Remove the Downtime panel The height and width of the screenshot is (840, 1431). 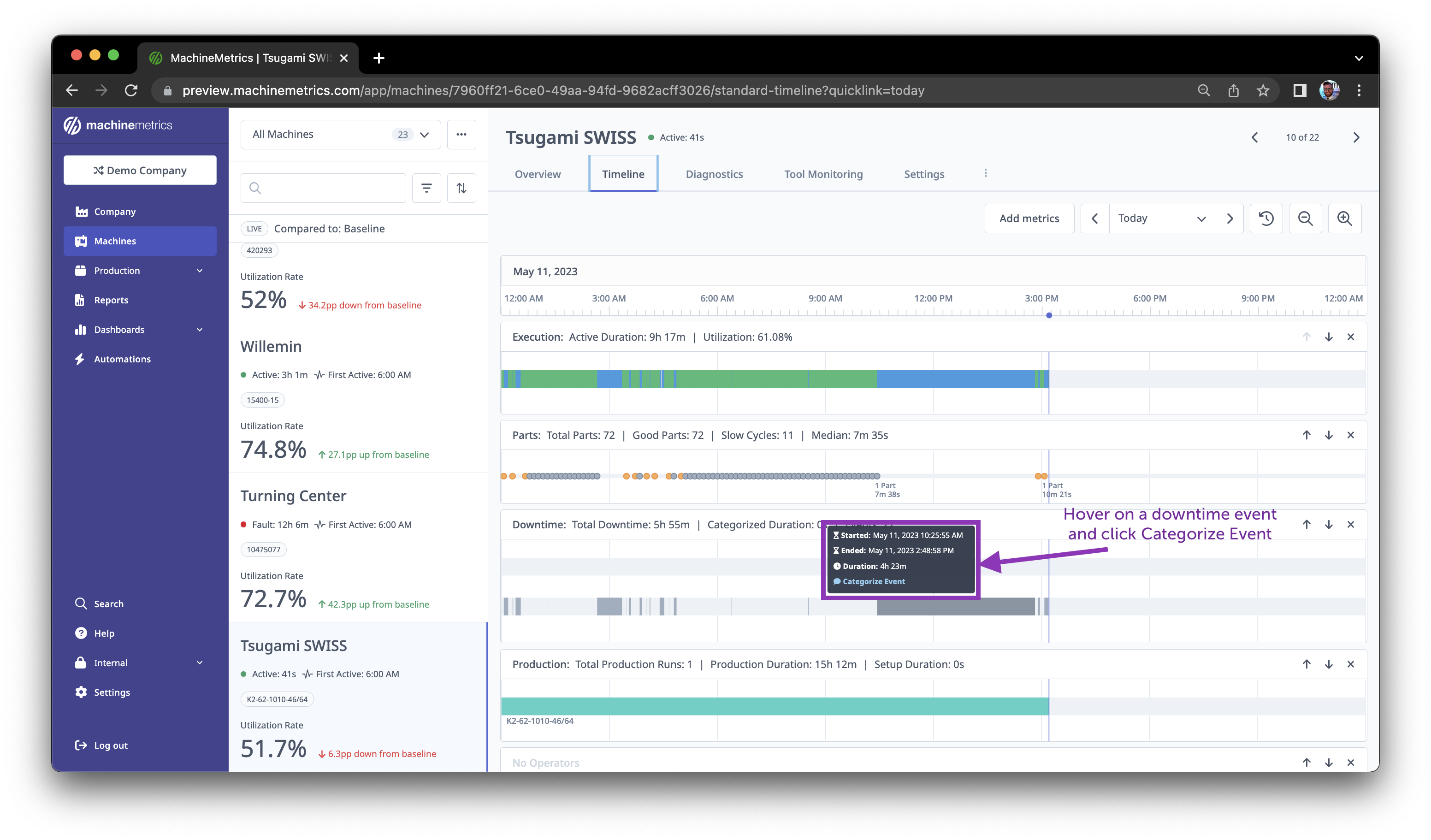click(x=1352, y=524)
